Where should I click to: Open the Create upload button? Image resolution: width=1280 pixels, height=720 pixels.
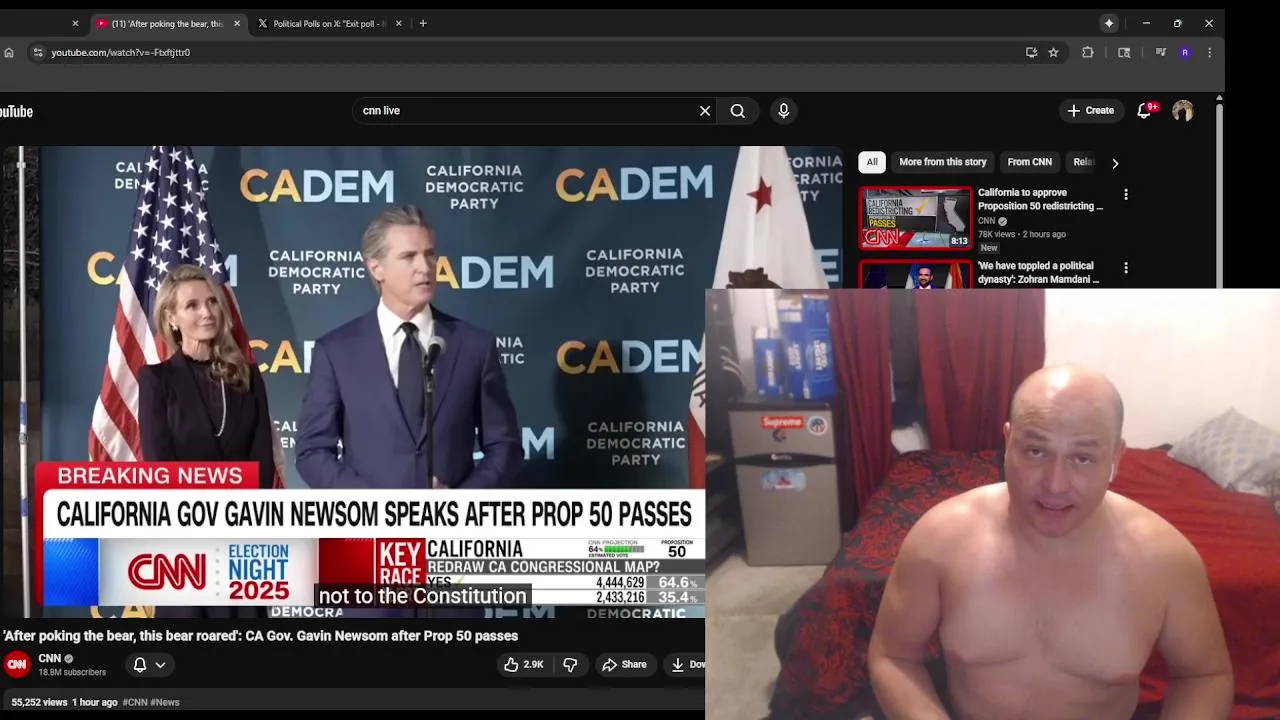1090,111
